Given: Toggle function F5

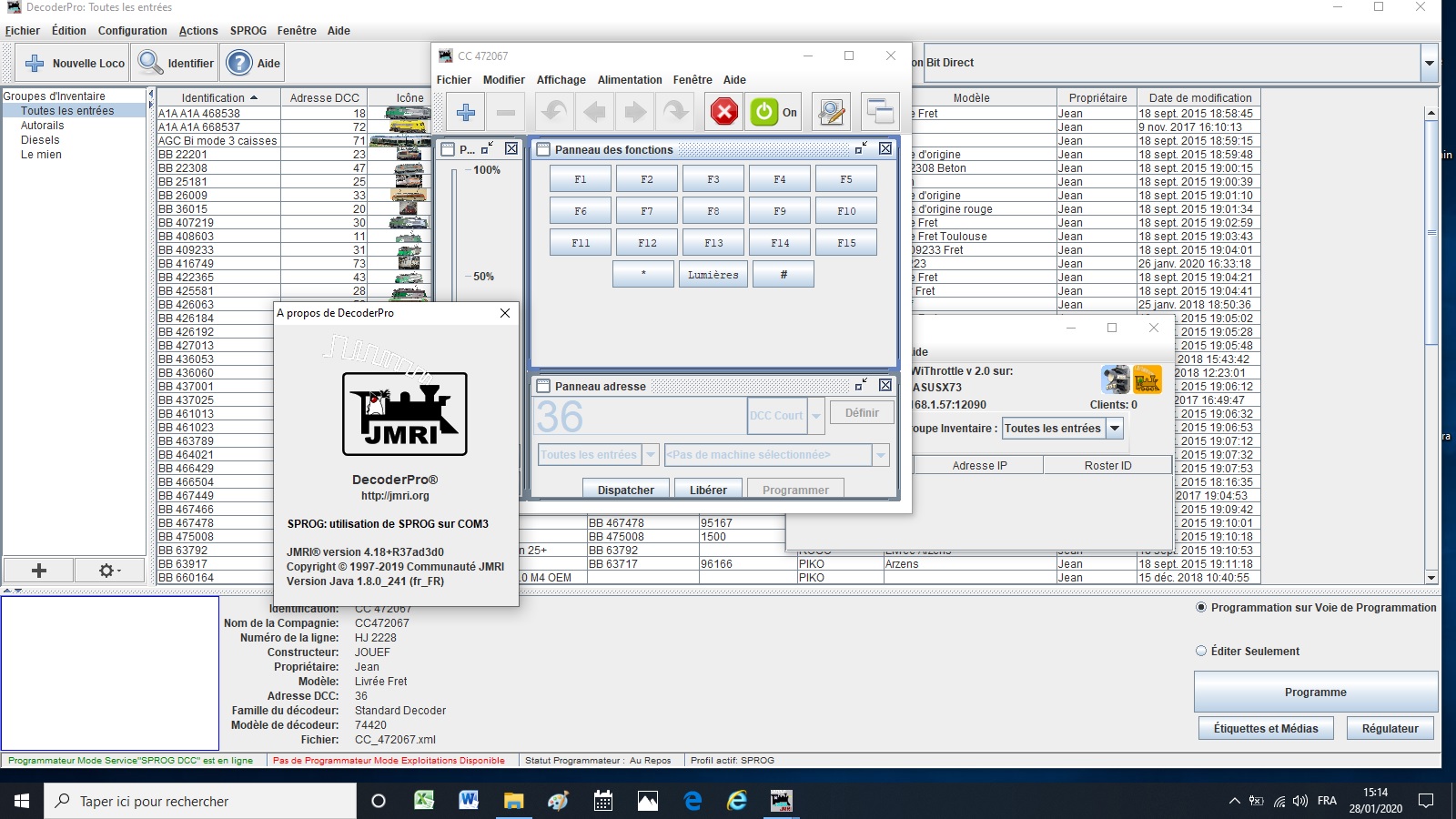Looking at the screenshot, I should point(846,179).
